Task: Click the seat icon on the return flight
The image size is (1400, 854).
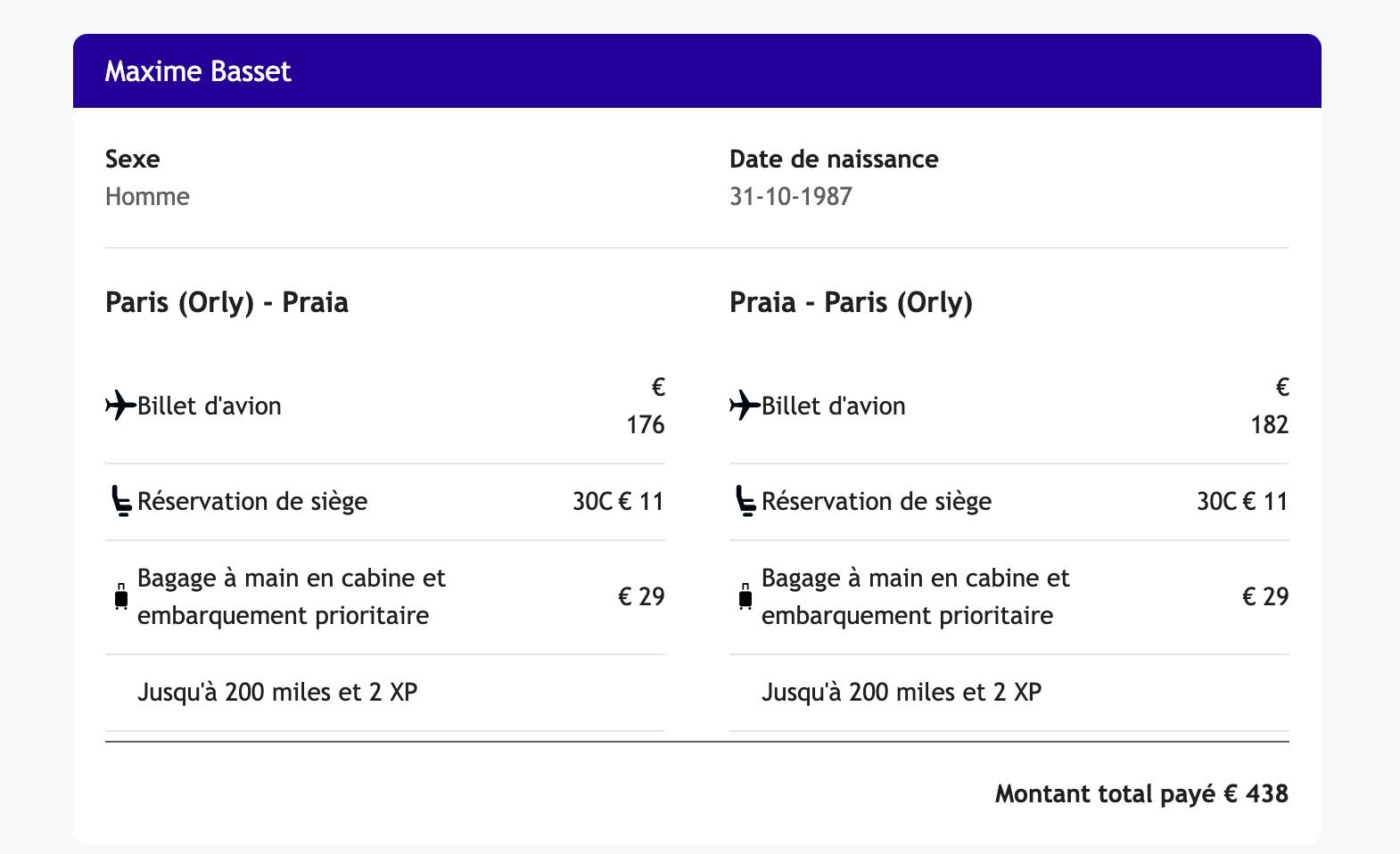Action: (745, 501)
